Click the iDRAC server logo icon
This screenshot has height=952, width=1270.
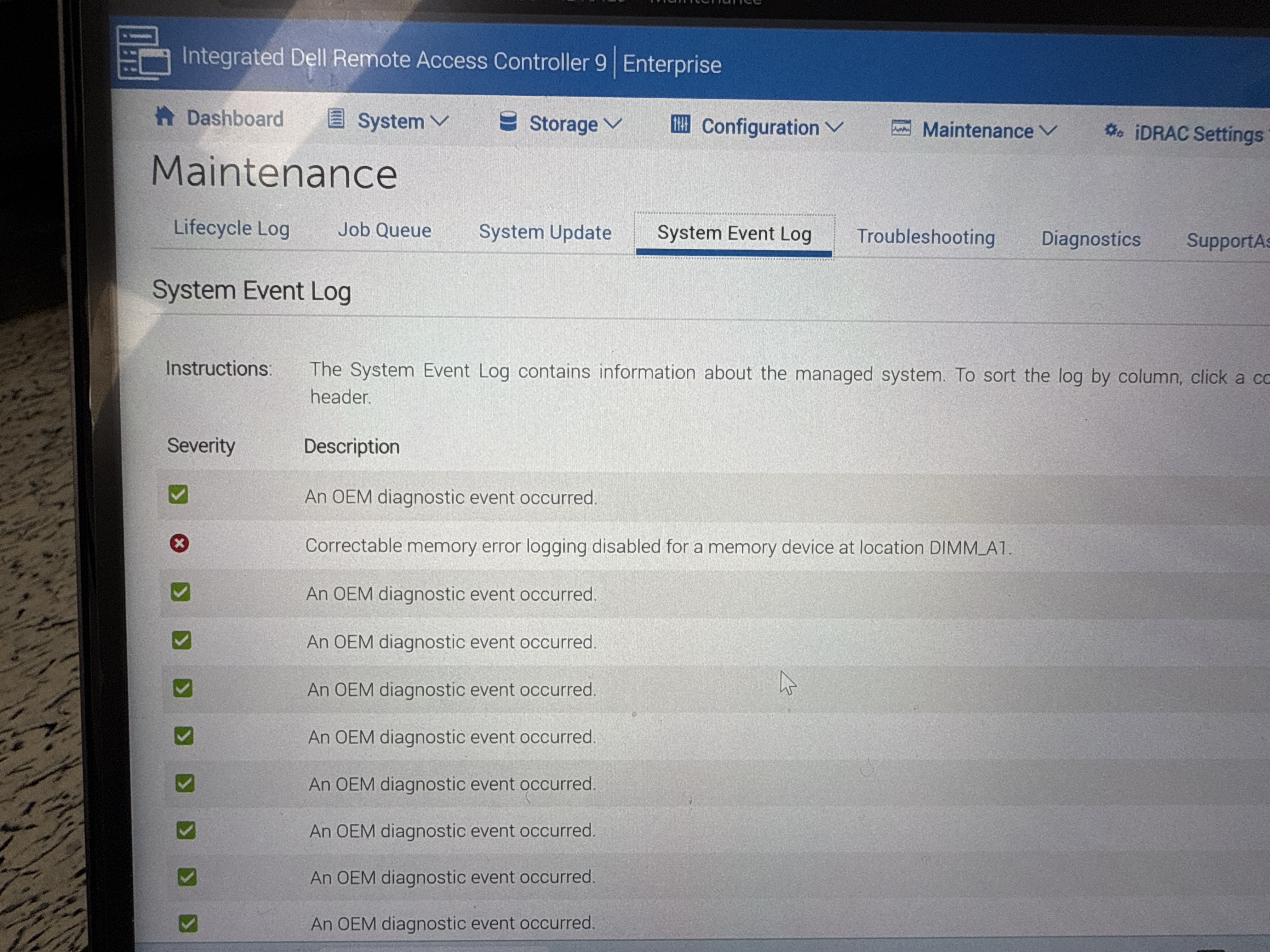coord(143,53)
